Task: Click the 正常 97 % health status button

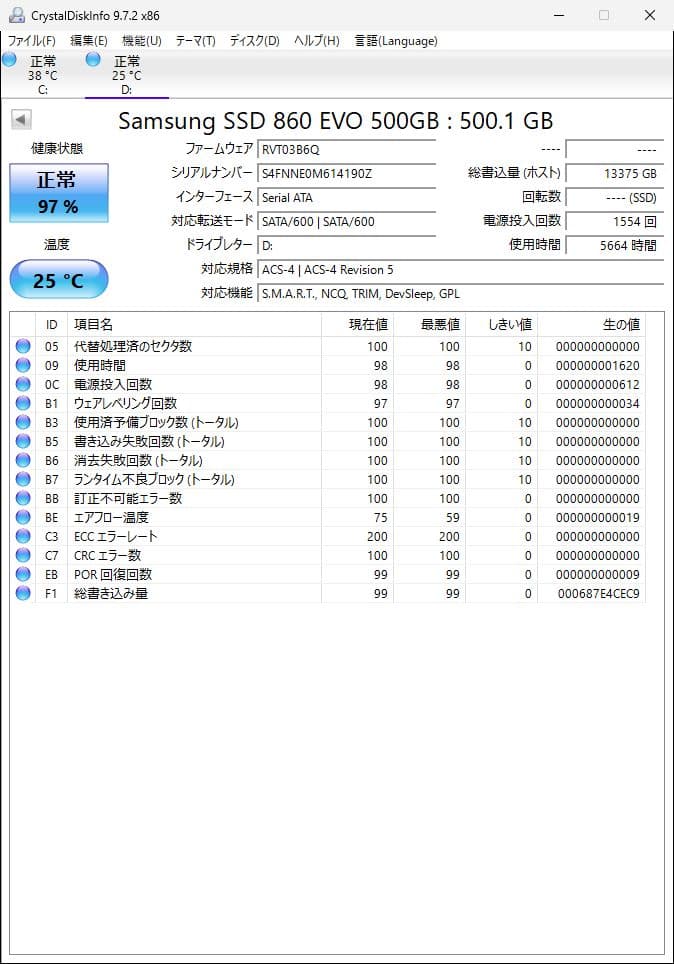Action: [58, 192]
